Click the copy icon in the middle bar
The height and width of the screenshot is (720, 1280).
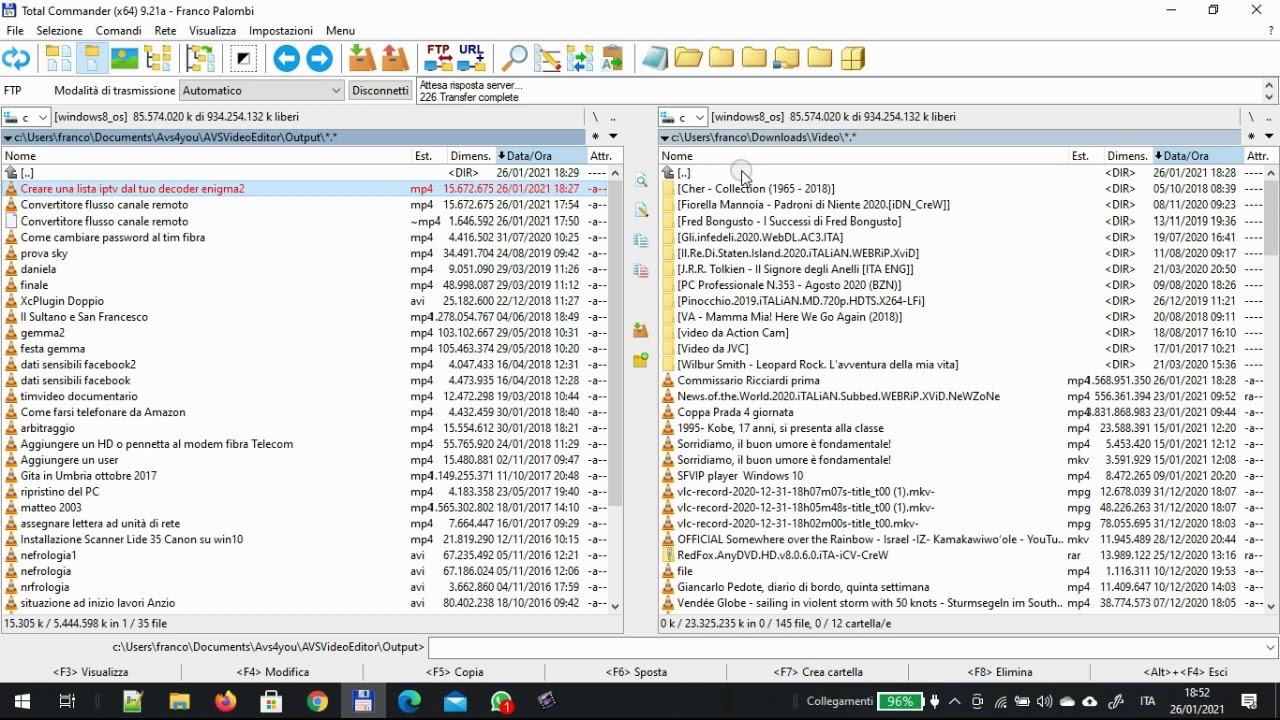point(641,241)
